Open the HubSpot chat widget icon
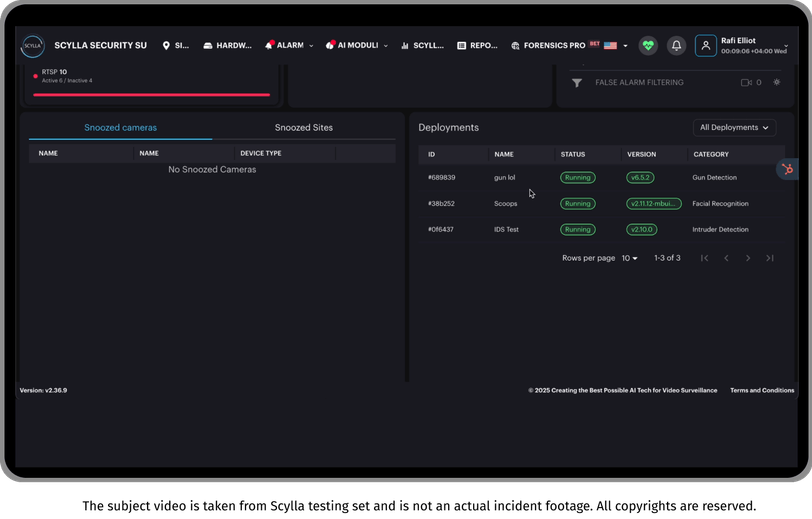 787,169
